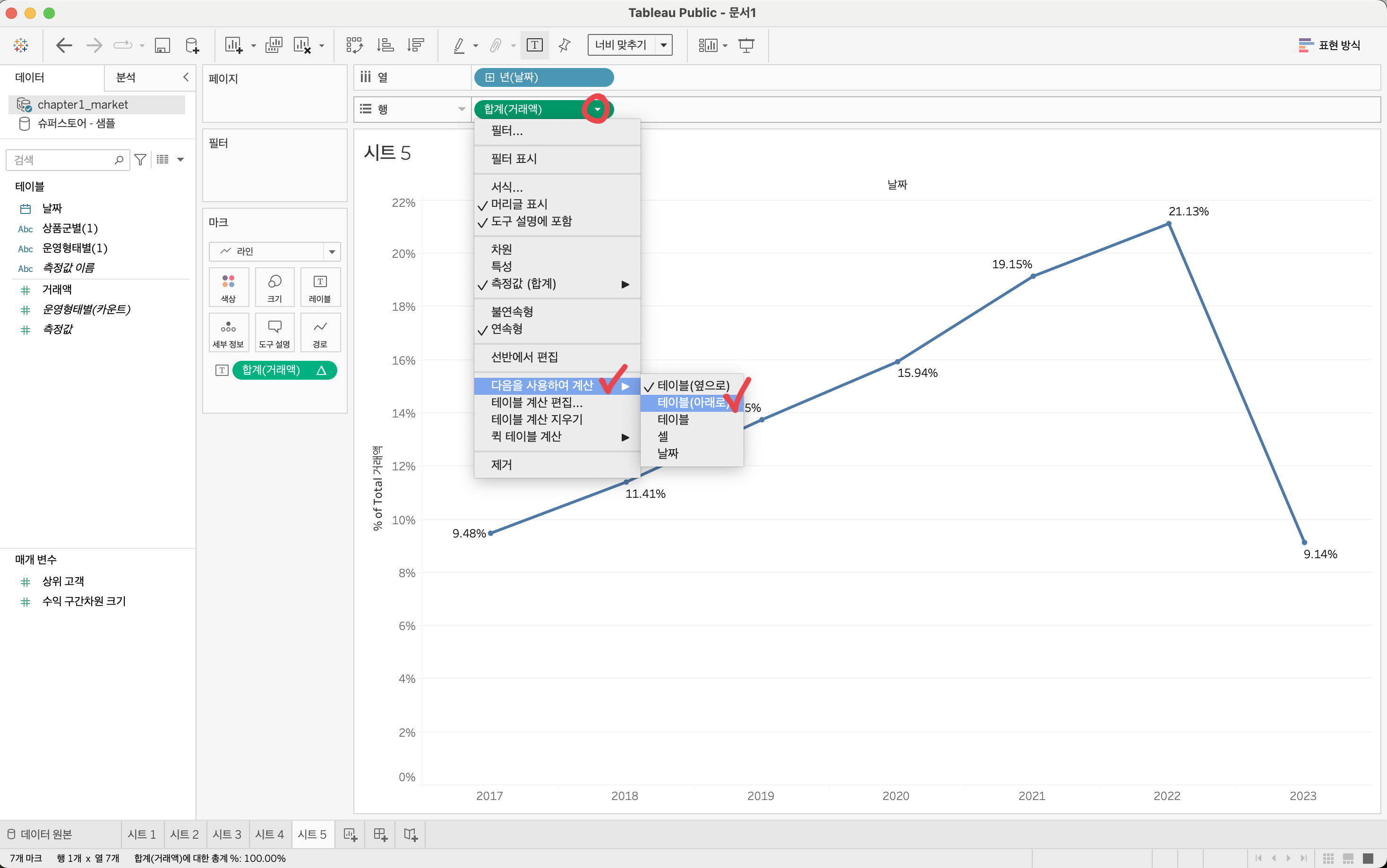Switch to 시트 3 tab
The height and width of the screenshot is (868, 1387).
coord(227,834)
